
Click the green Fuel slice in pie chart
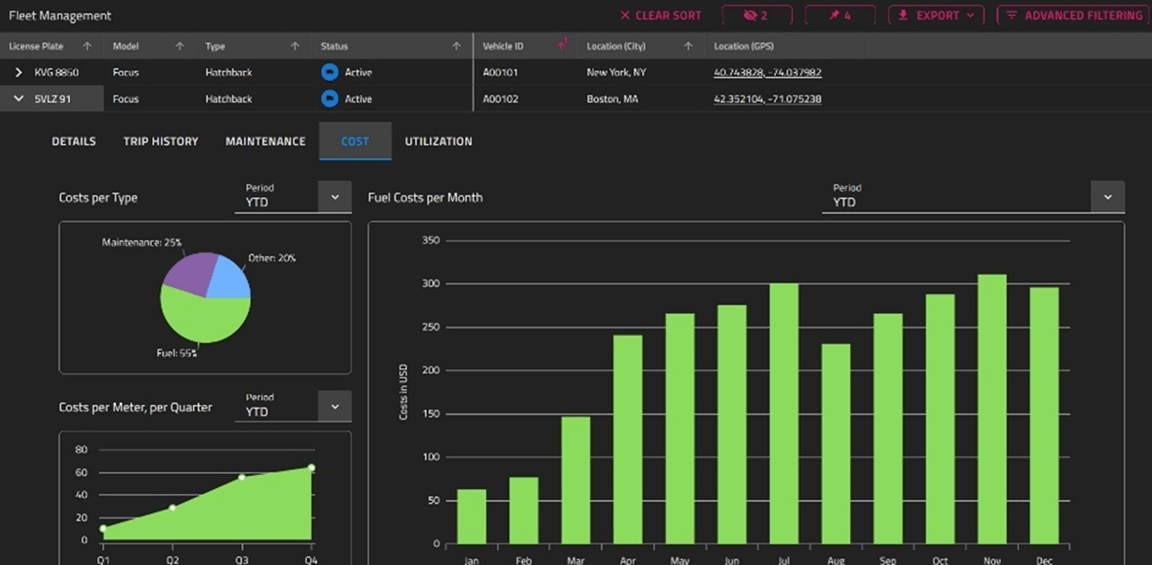(x=205, y=320)
